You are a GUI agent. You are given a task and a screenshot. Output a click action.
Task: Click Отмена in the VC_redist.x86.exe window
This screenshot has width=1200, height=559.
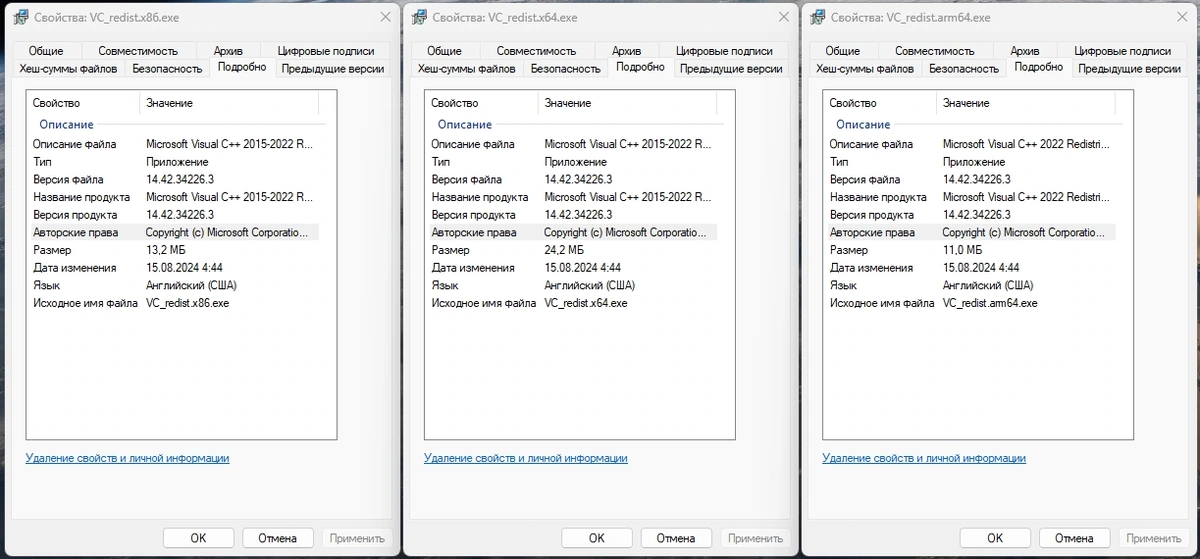point(277,537)
